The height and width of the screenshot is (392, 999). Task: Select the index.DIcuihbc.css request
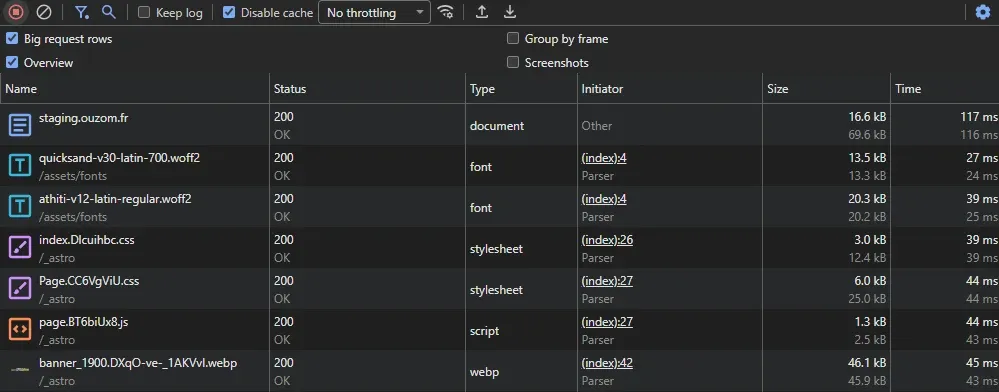(x=87, y=240)
